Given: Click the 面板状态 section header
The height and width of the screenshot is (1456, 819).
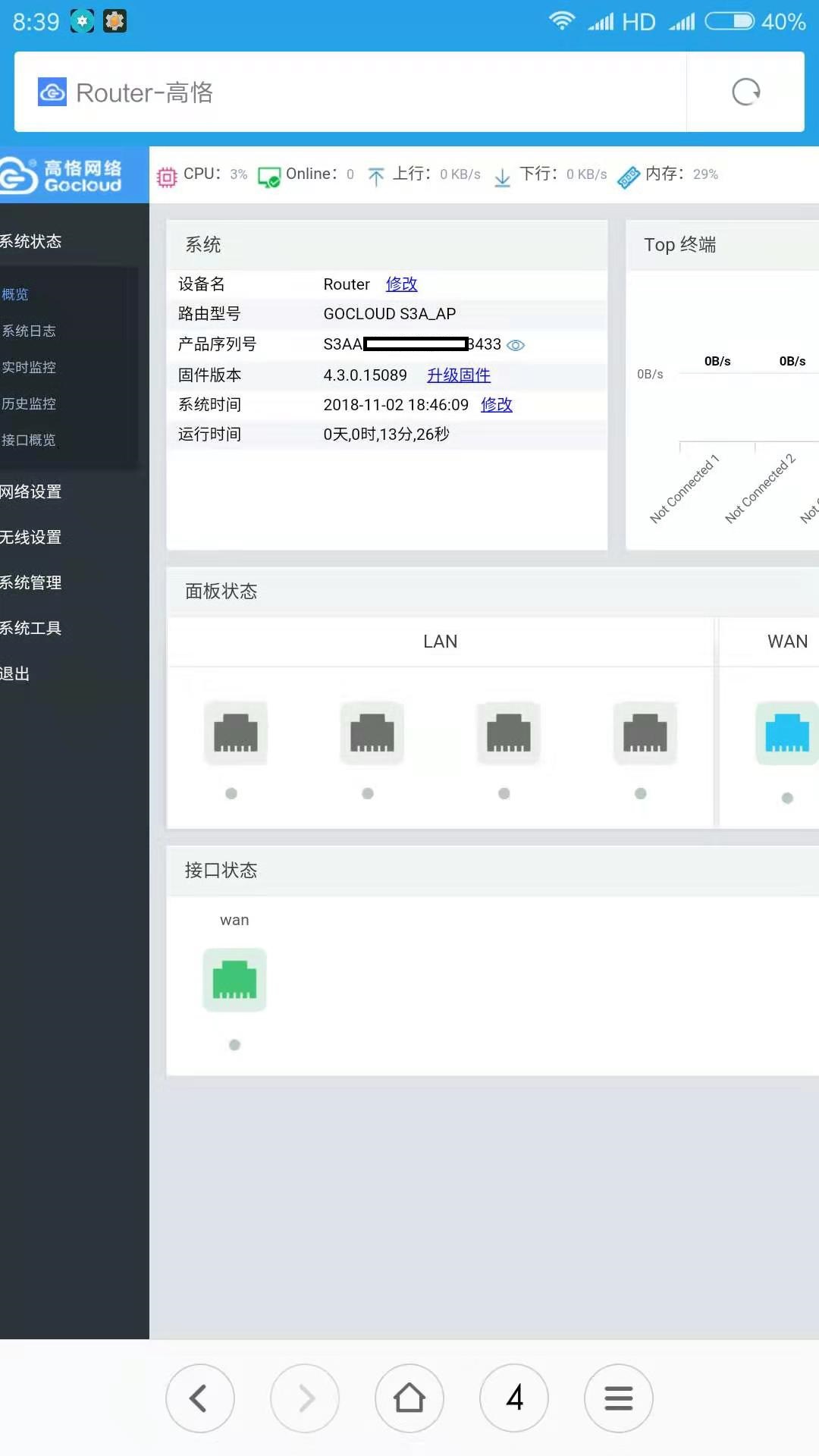Looking at the screenshot, I should coord(492,591).
